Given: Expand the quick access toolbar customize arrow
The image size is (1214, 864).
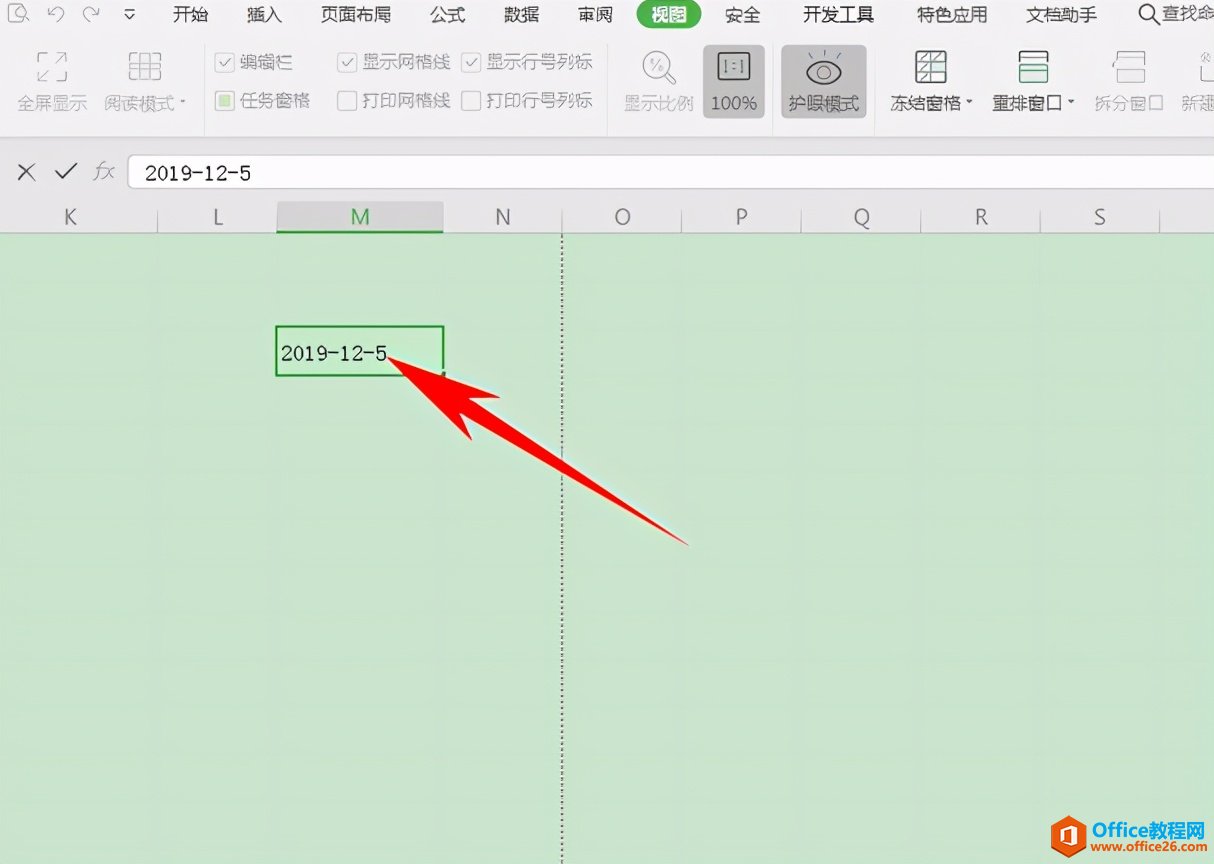Looking at the screenshot, I should 130,15.
